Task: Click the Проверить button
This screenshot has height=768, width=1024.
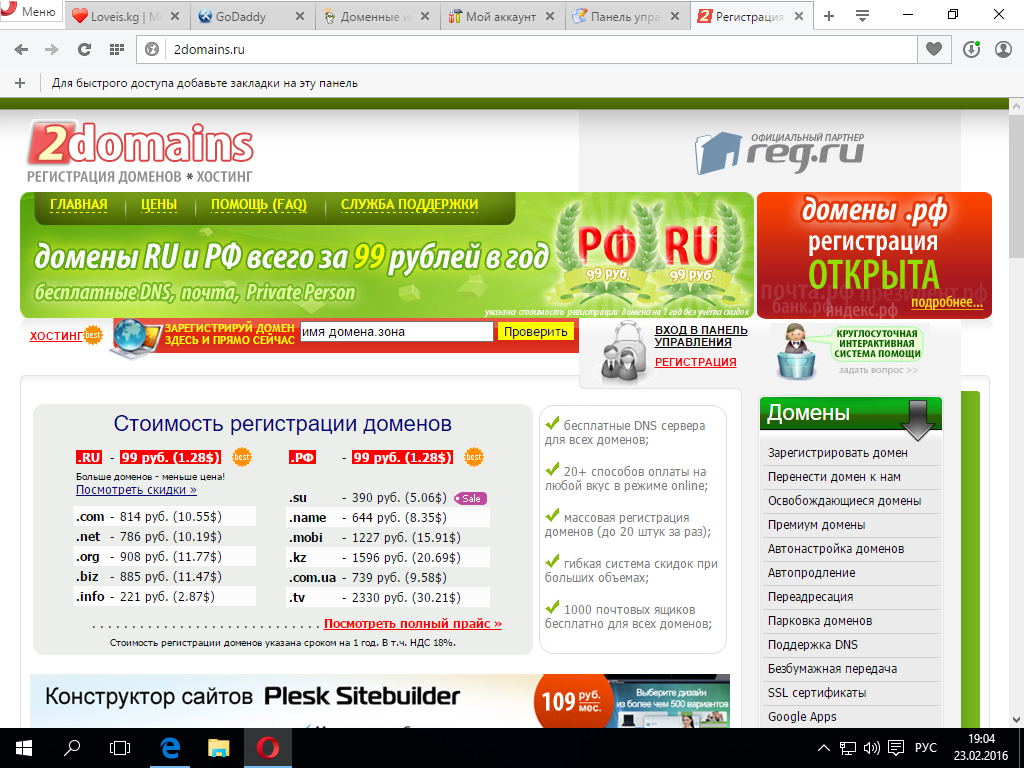Action: click(536, 332)
